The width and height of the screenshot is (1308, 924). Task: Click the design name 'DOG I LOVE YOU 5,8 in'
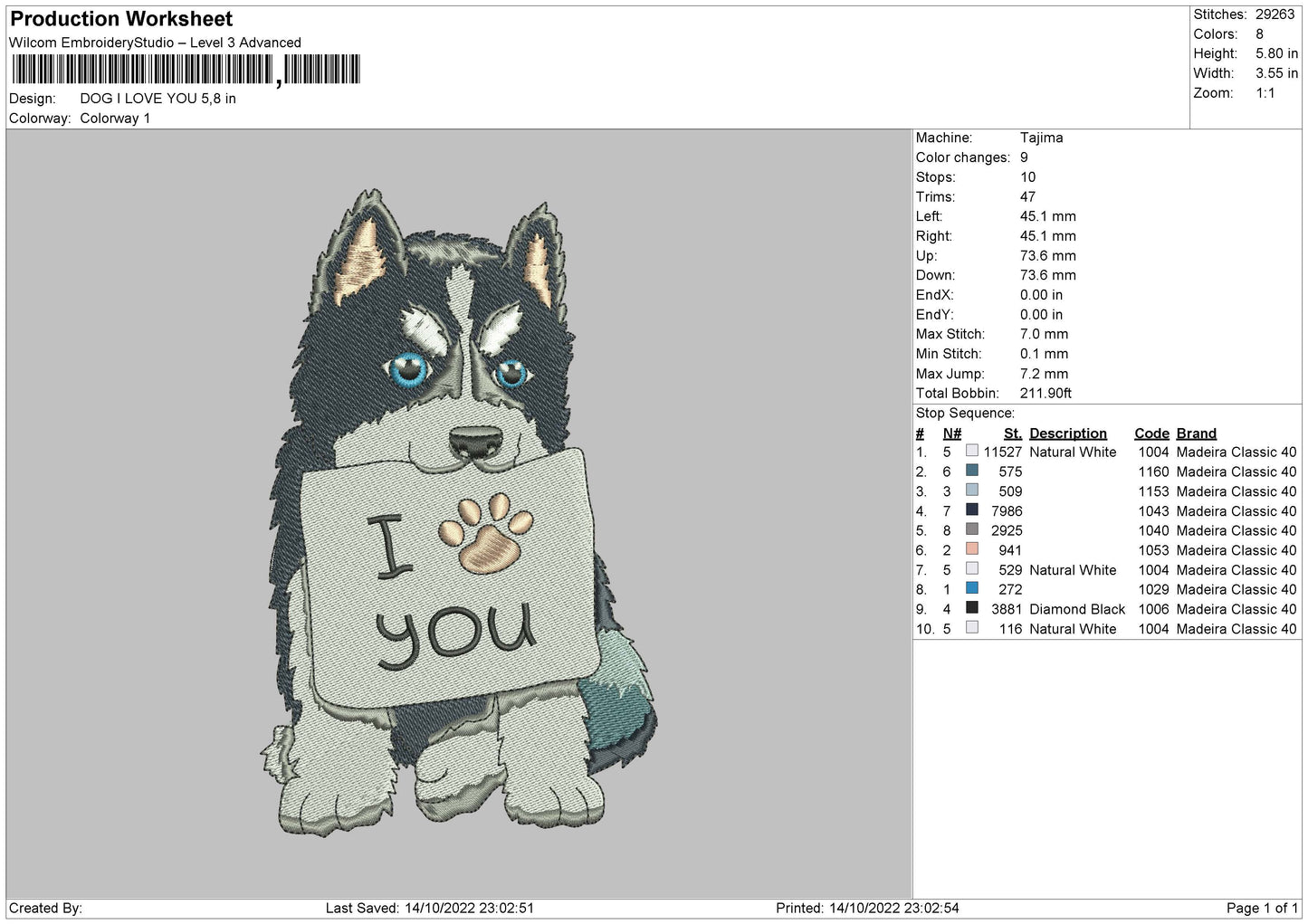[x=158, y=99]
